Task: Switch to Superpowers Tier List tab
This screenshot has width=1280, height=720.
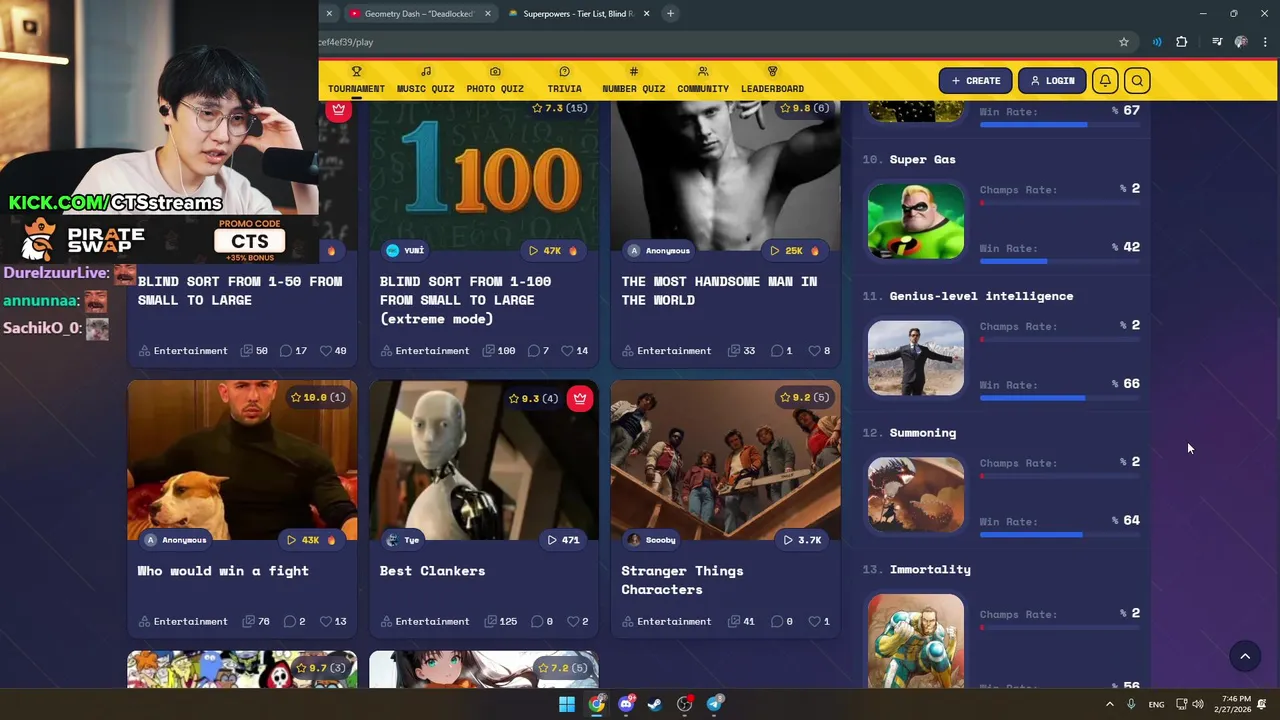Action: 578,14
